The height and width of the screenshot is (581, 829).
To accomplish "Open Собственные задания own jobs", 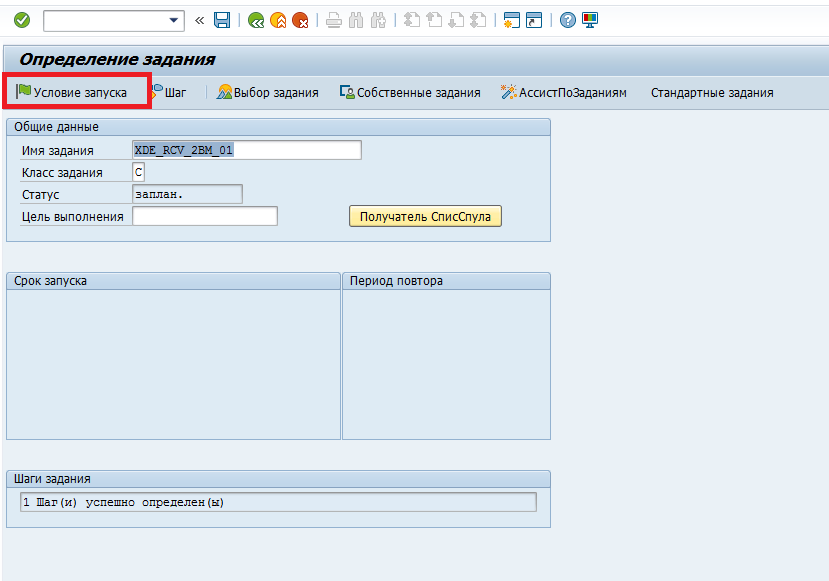I will pyautogui.click(x=410, y=92).
